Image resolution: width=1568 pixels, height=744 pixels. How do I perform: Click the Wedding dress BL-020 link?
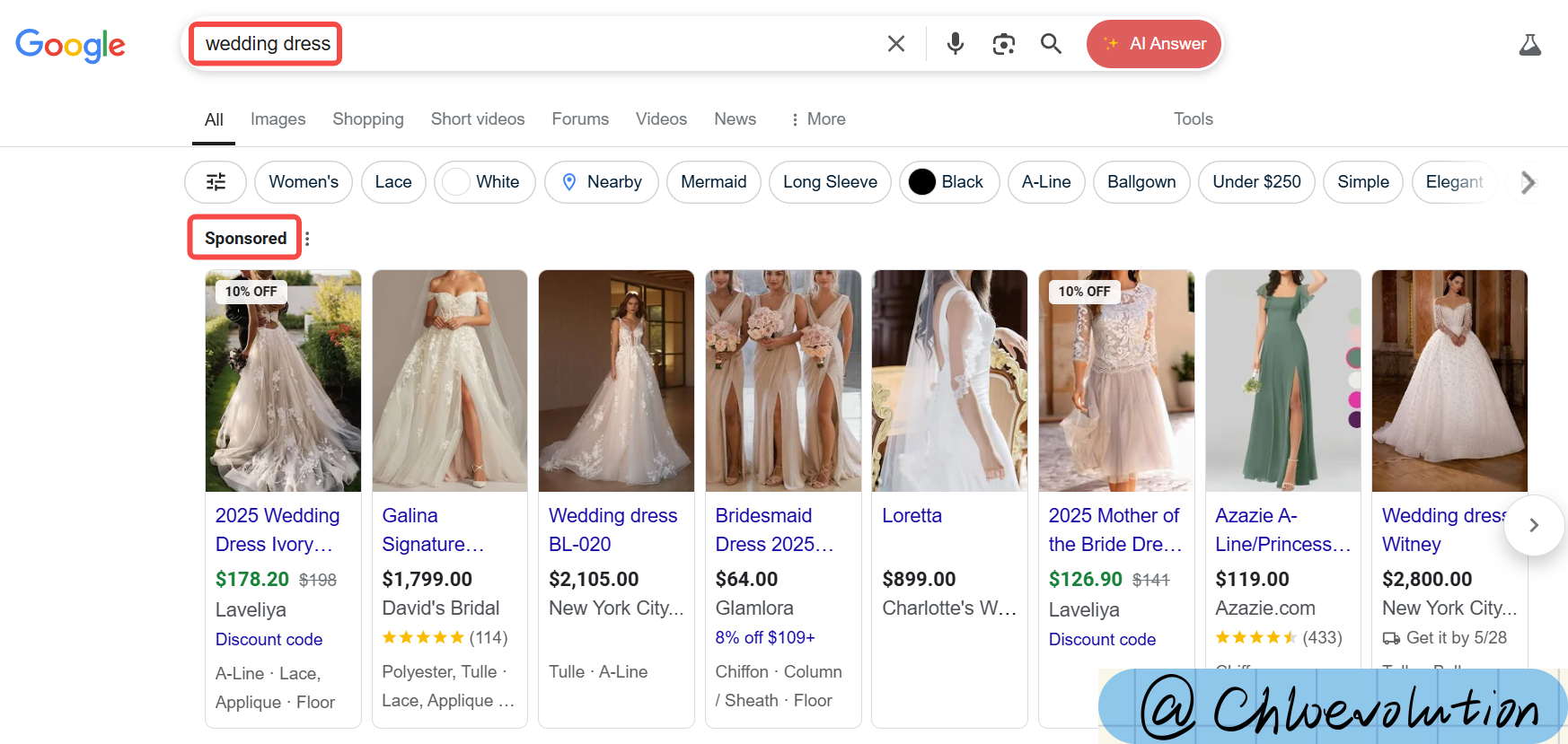coord(613,530)
